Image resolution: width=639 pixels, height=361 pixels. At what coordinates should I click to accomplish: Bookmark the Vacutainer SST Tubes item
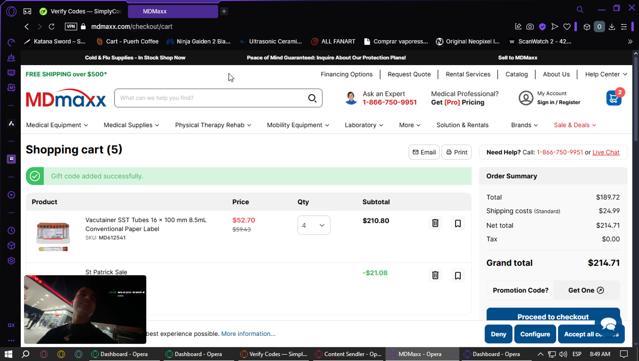tap(458, 223)
